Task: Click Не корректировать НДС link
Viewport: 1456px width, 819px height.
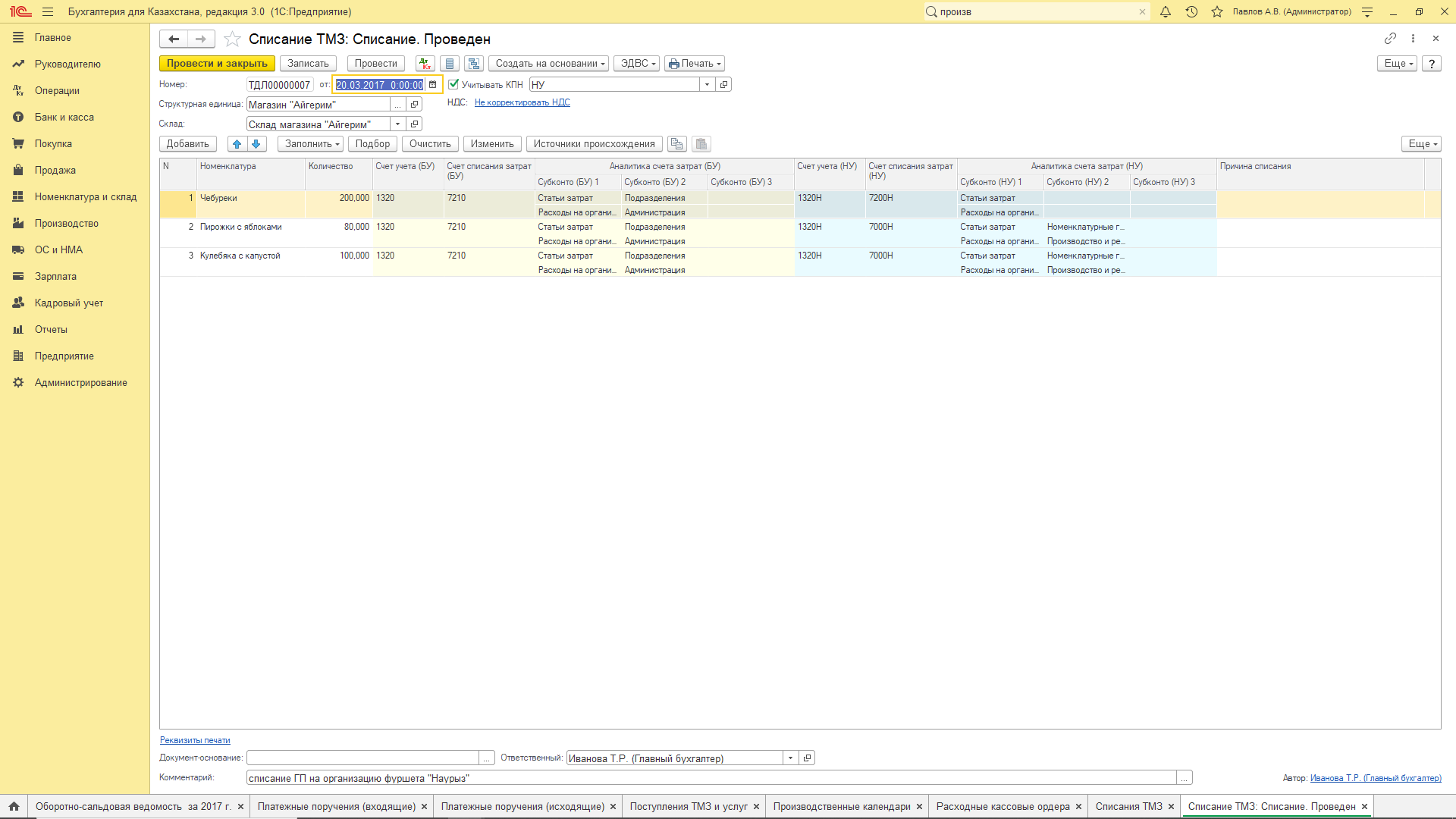Action: (x=522, y=103)
